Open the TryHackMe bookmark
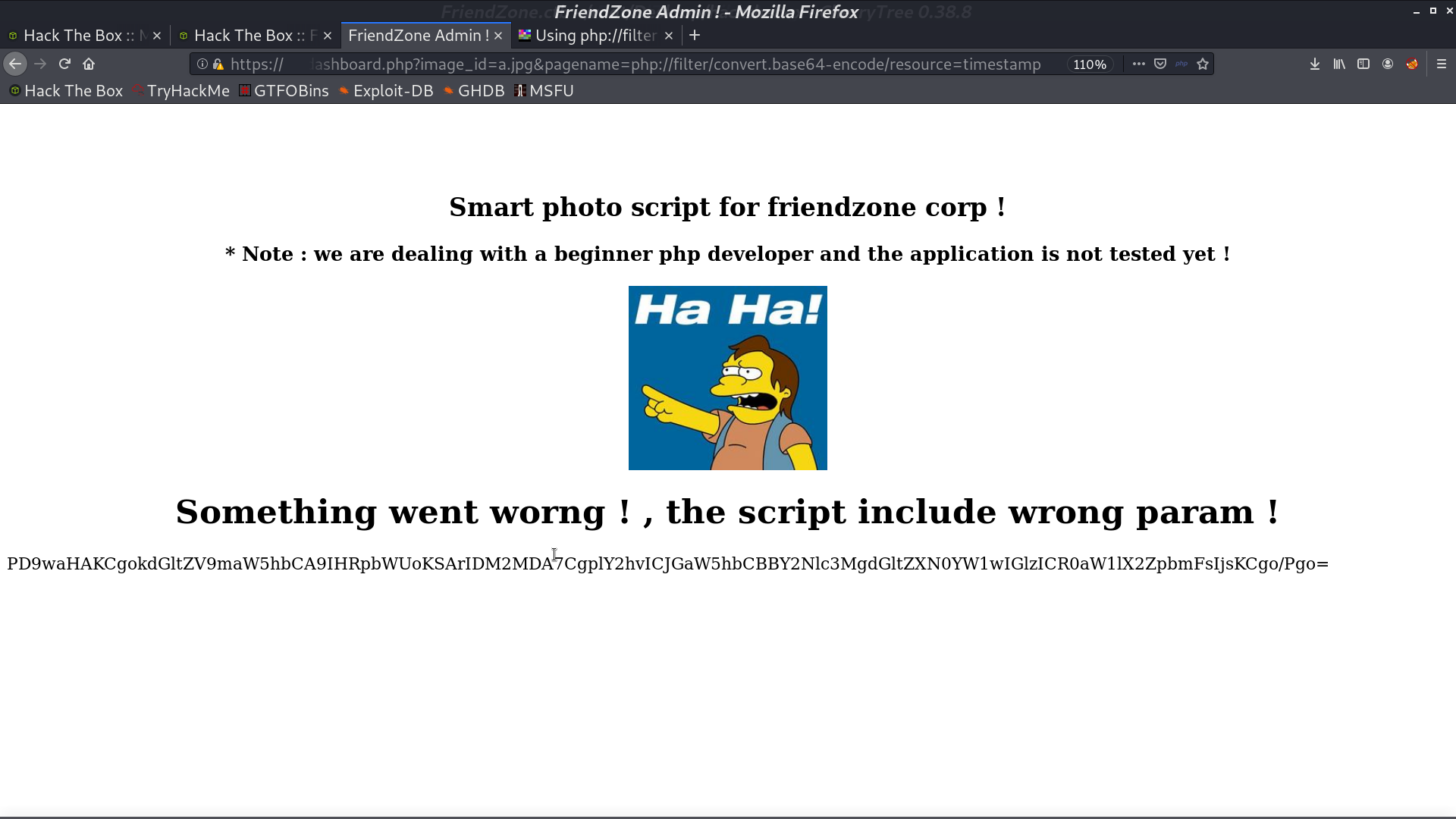The width and height of the screenshot is (1456, 819). point(180,91)
